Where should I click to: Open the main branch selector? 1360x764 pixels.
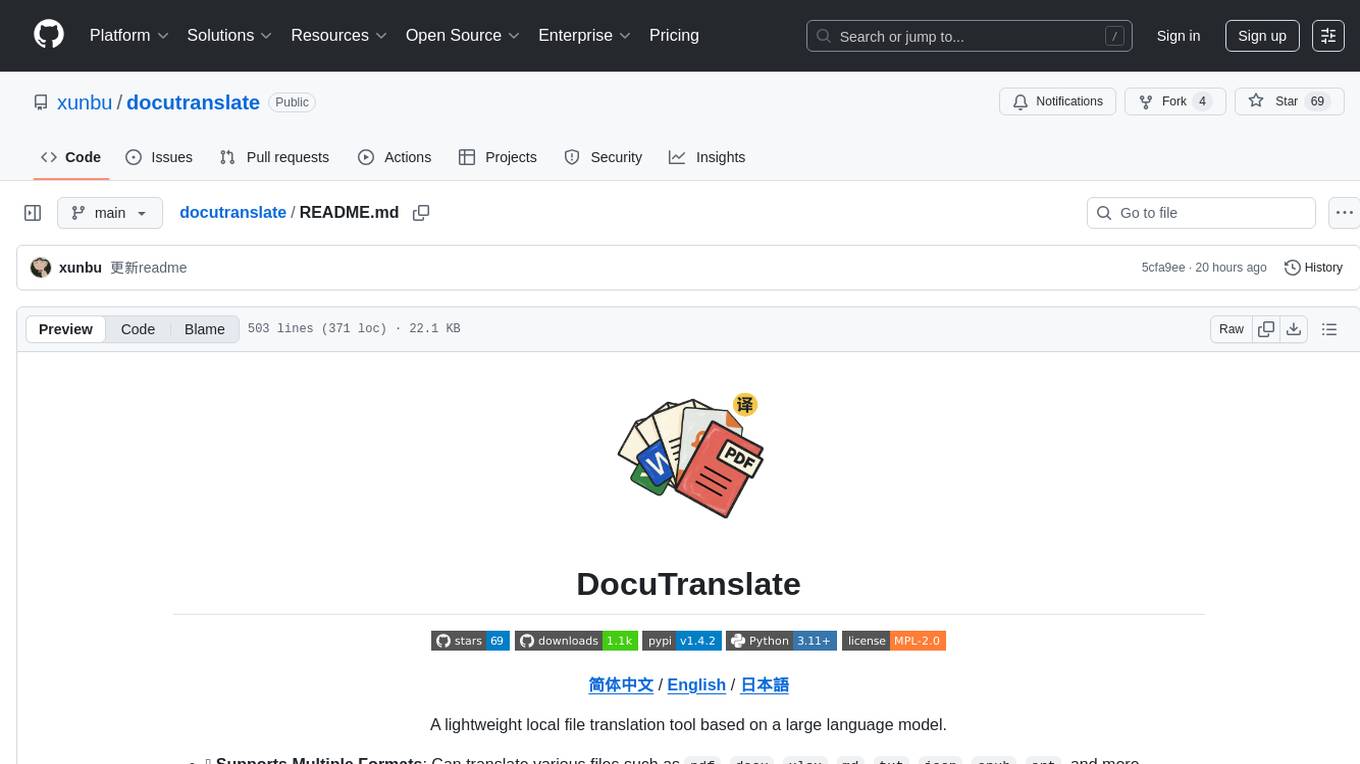[x=110, y=213]
